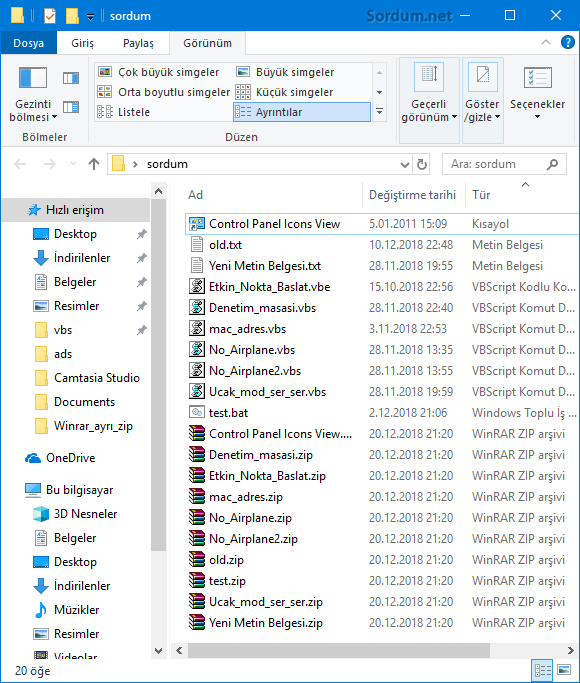Expand address bar history dropdown
The height and width of the screenshot is (683, 580).
click(x=405, y=165)
